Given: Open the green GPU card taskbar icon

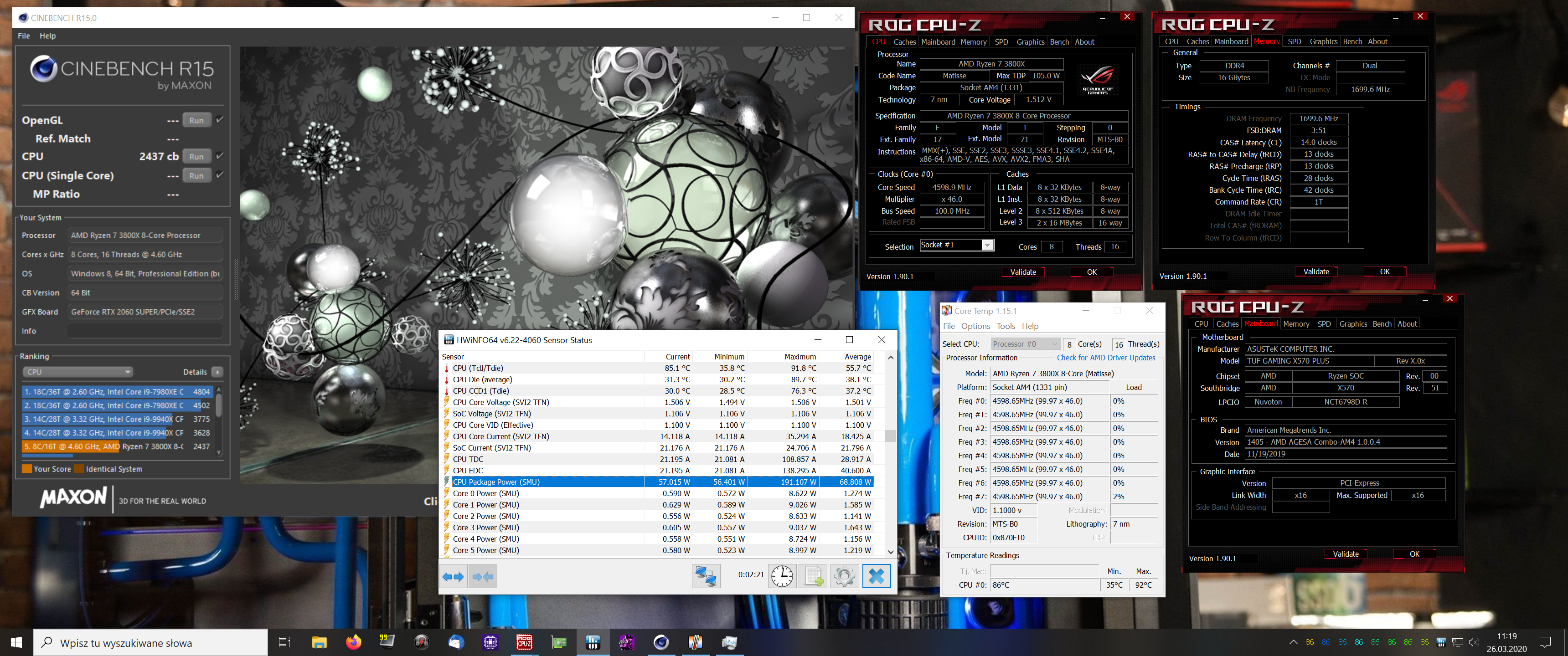Looking at the screenshot, I should (558, 643).
